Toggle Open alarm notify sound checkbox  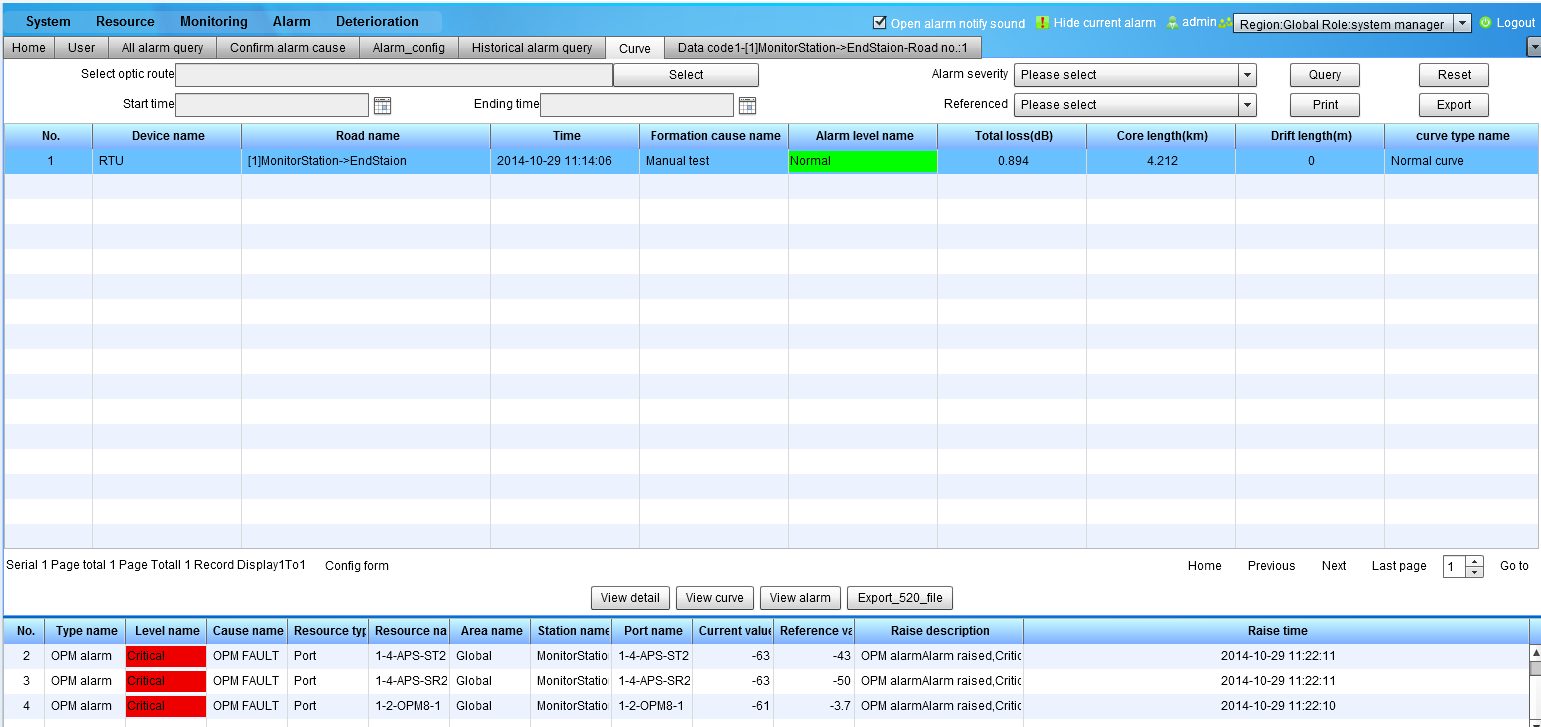point(880,22)
